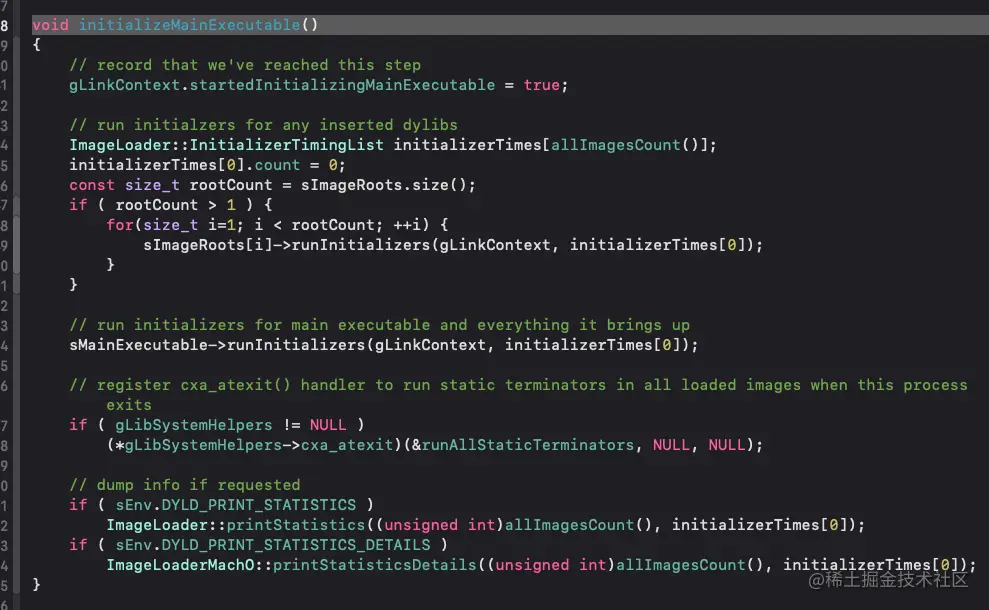Screen dimensions: 989x610
Task: Click the comment "dump info if requested"
Action: pyautogui.click(x=184, y=485)
